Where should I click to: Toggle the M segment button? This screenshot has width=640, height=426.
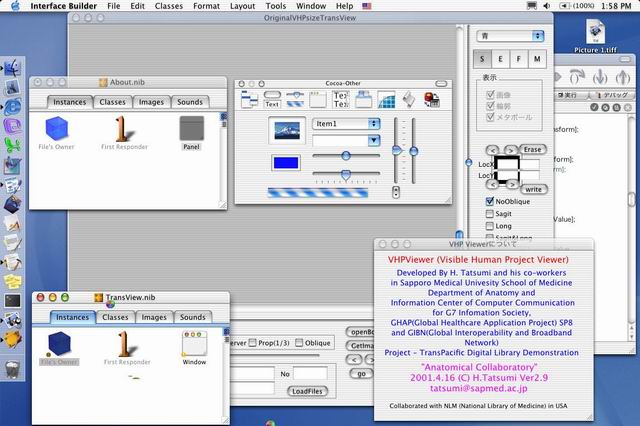click(537, 59)
